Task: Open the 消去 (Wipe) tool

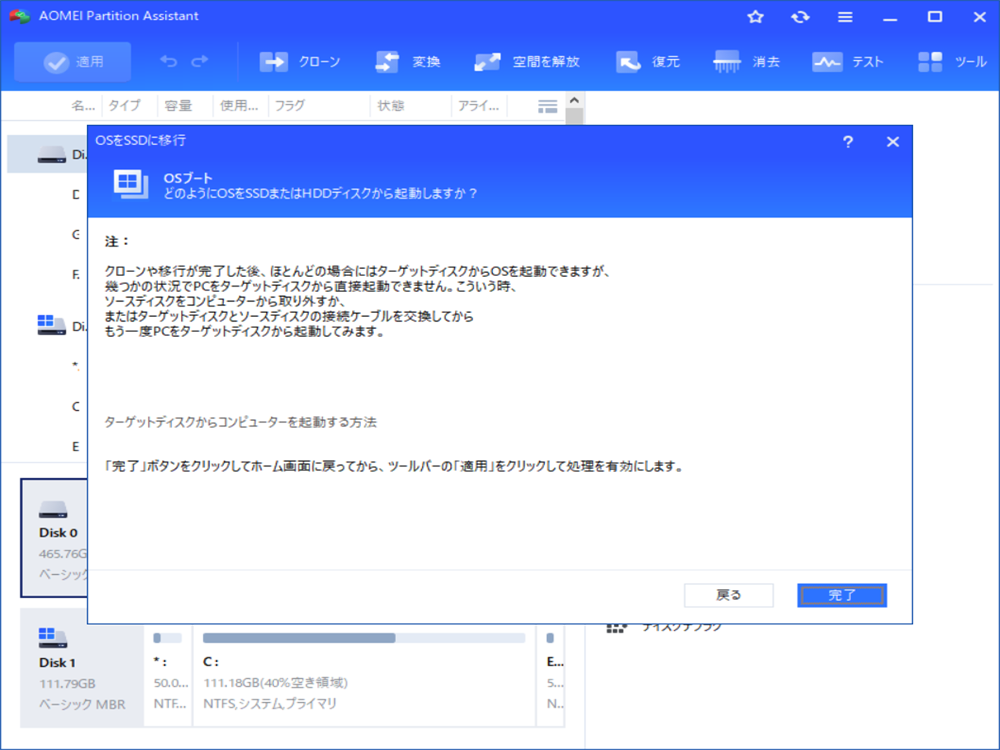Action: pos(747,62)
